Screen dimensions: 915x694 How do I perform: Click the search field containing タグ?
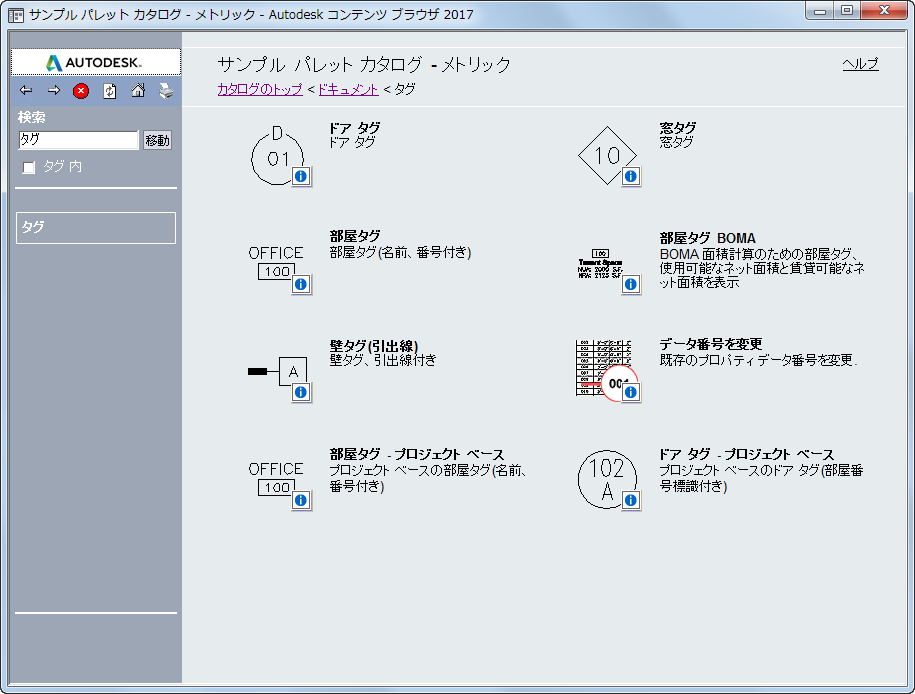point(78,140)
